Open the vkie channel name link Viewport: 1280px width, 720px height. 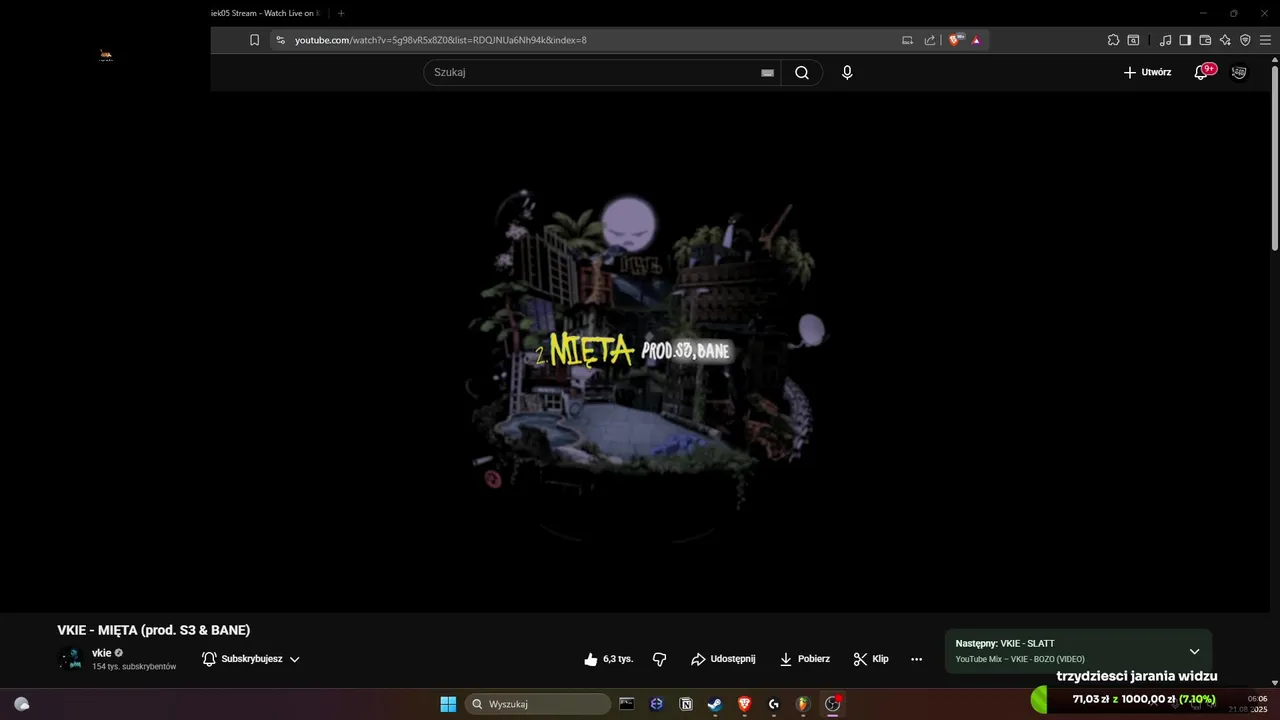pos(102,653)
